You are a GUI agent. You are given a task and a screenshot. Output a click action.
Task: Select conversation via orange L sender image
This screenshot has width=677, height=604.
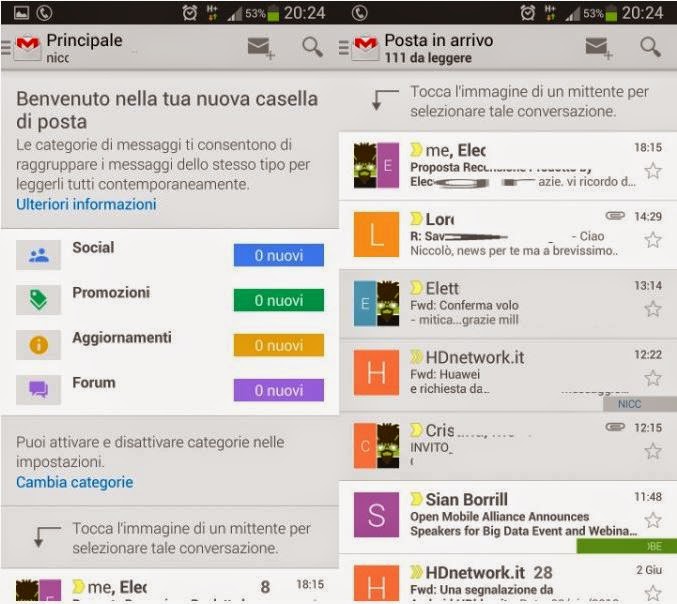click(376, 234)
